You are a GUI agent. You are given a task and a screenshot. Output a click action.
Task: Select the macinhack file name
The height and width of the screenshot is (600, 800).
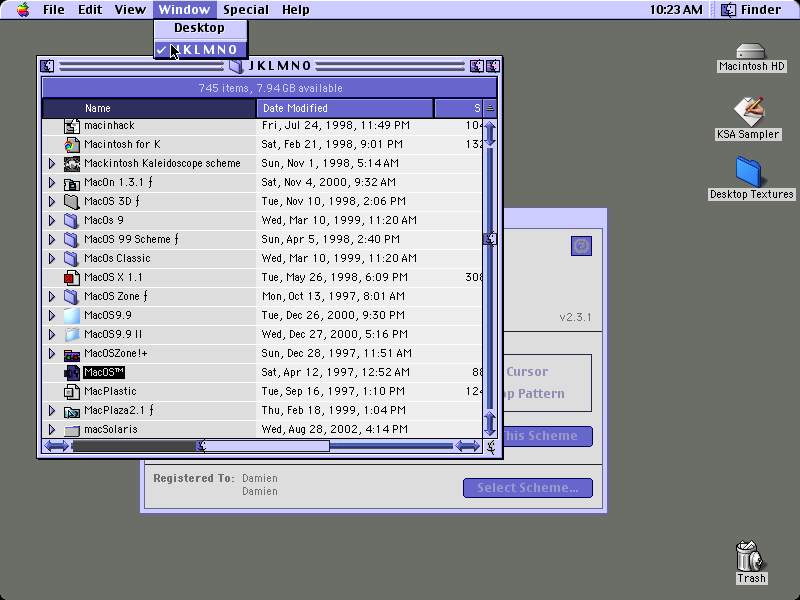click(x=109, y=126)
